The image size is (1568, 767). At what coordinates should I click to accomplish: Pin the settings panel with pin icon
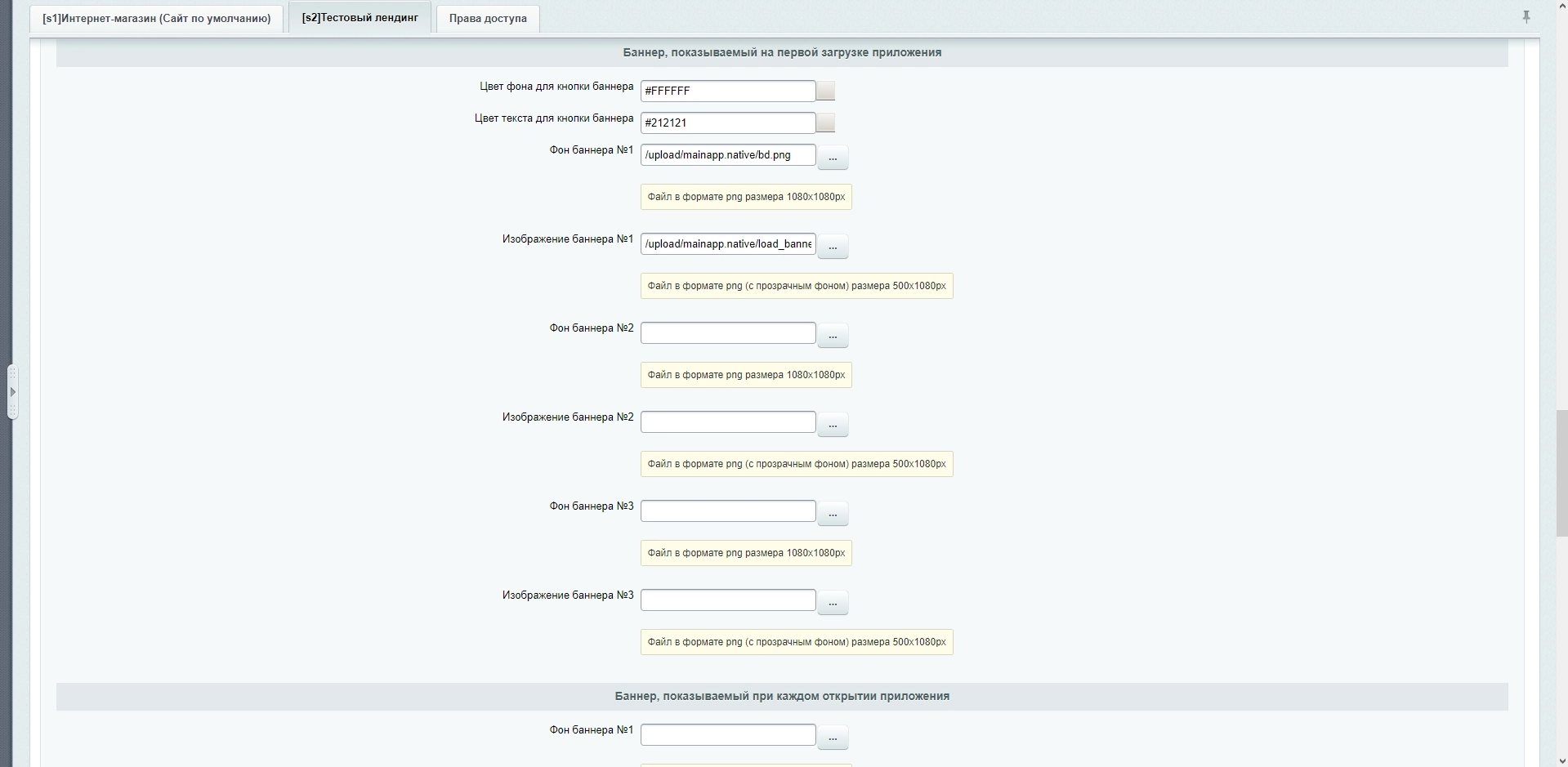click(x=1526, y=16)
